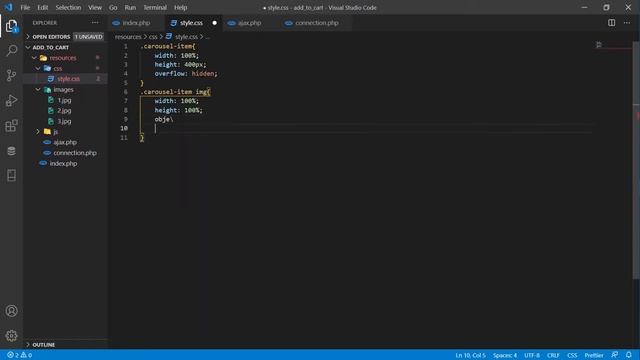
Task: Select CSS language mode in status bar
Action: tap(572, 355)
